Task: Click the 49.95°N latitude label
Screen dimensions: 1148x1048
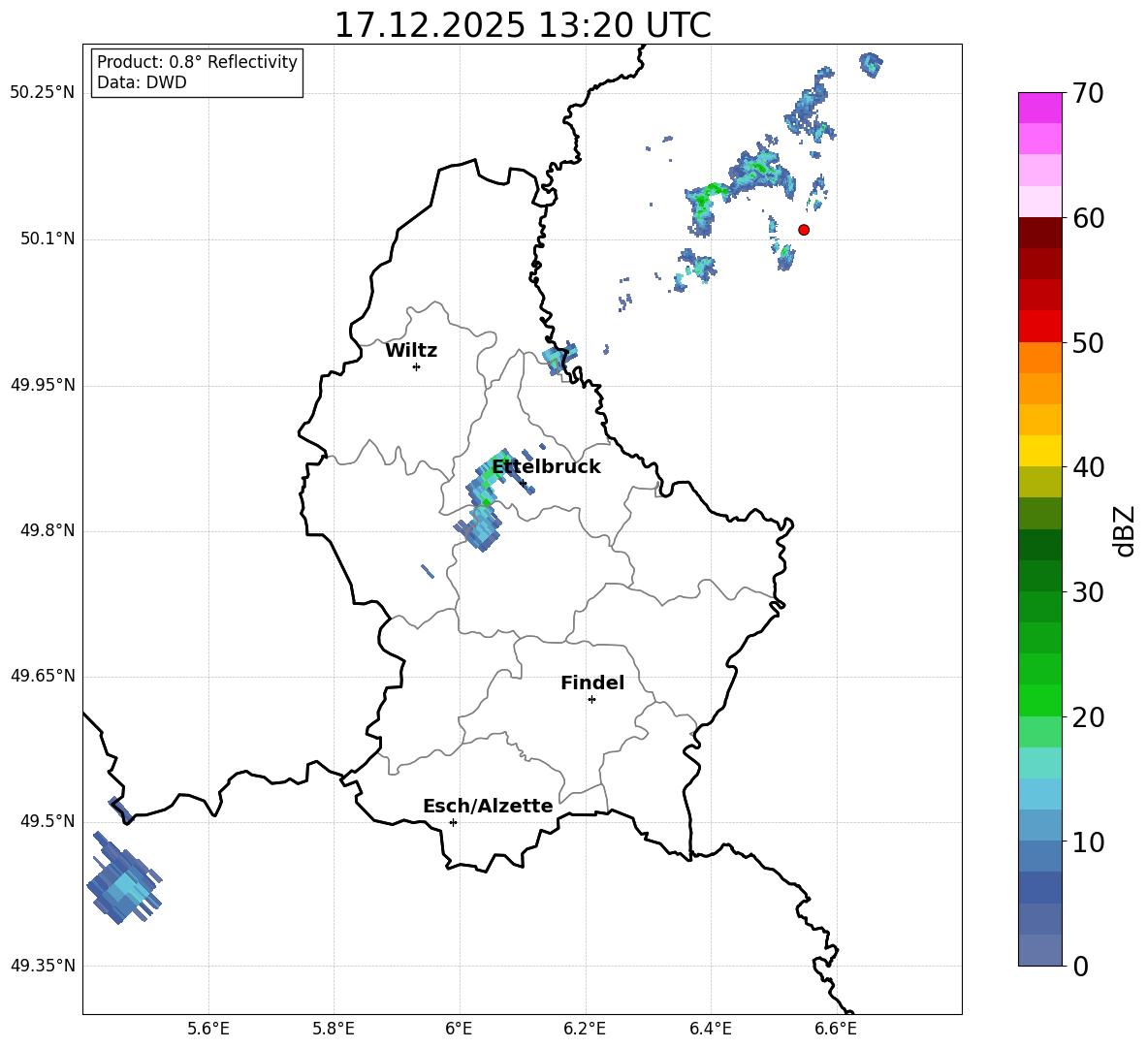Action: pyautogui.click(x=43, y=385)
